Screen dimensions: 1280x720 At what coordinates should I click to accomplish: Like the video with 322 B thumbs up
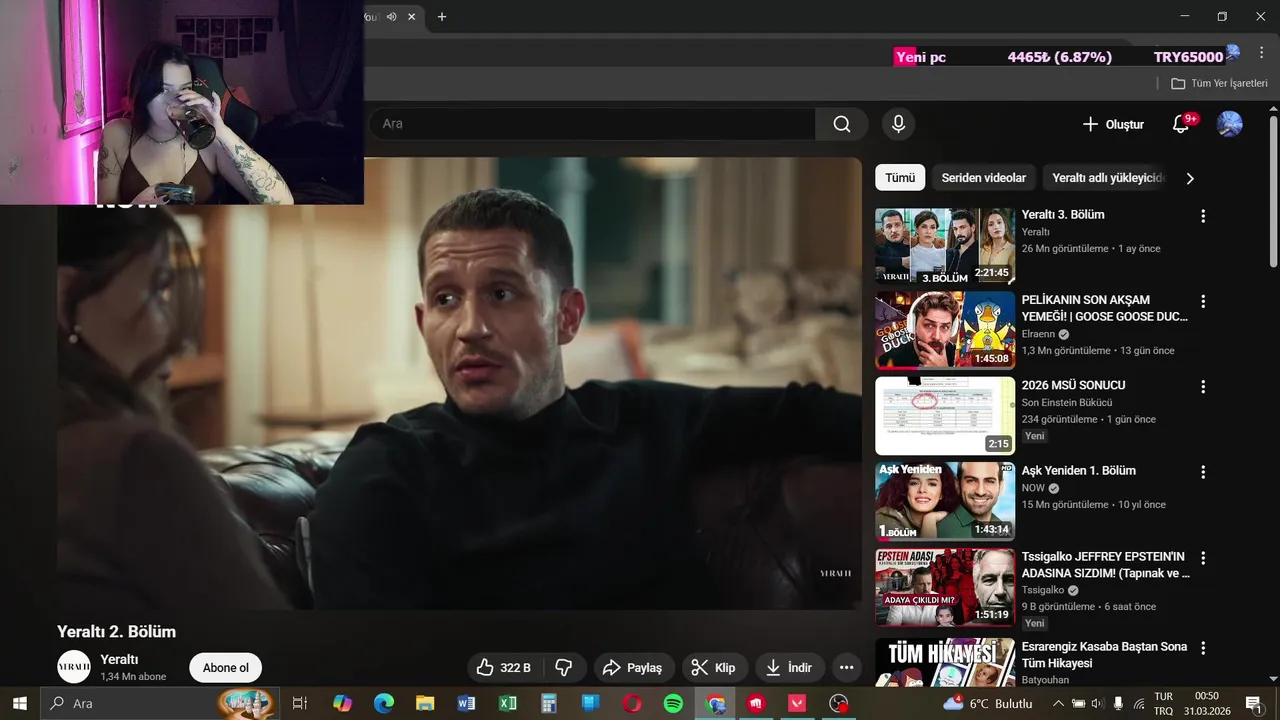click(507, 668)
